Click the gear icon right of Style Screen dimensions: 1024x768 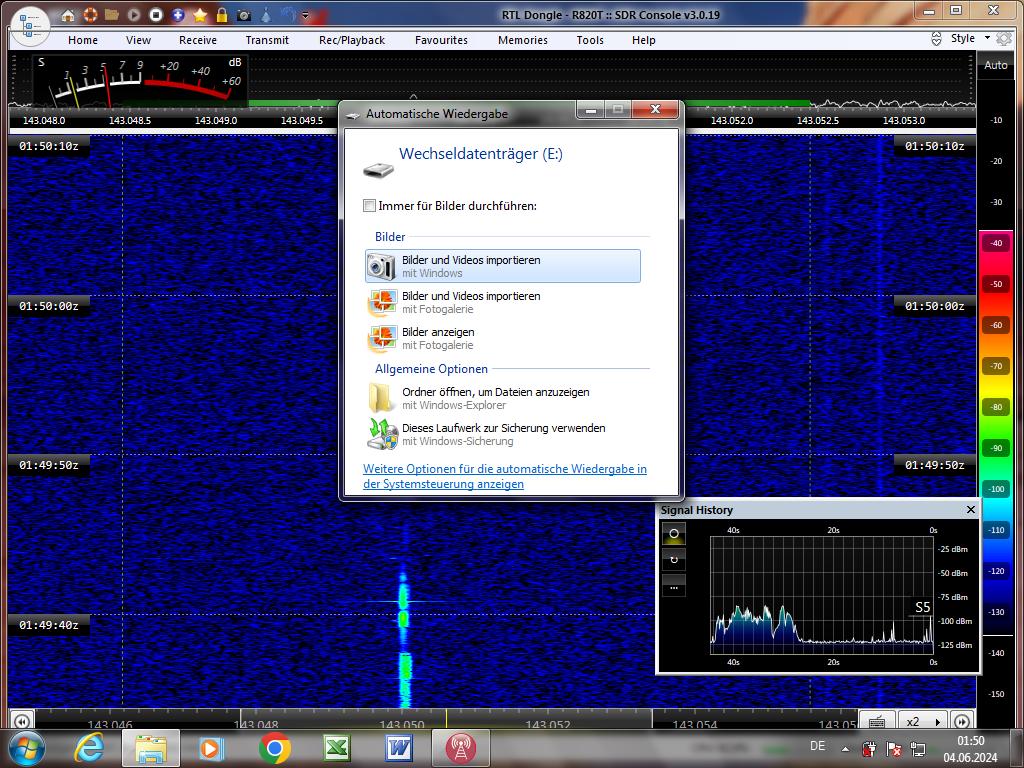tap(1004, 39)
